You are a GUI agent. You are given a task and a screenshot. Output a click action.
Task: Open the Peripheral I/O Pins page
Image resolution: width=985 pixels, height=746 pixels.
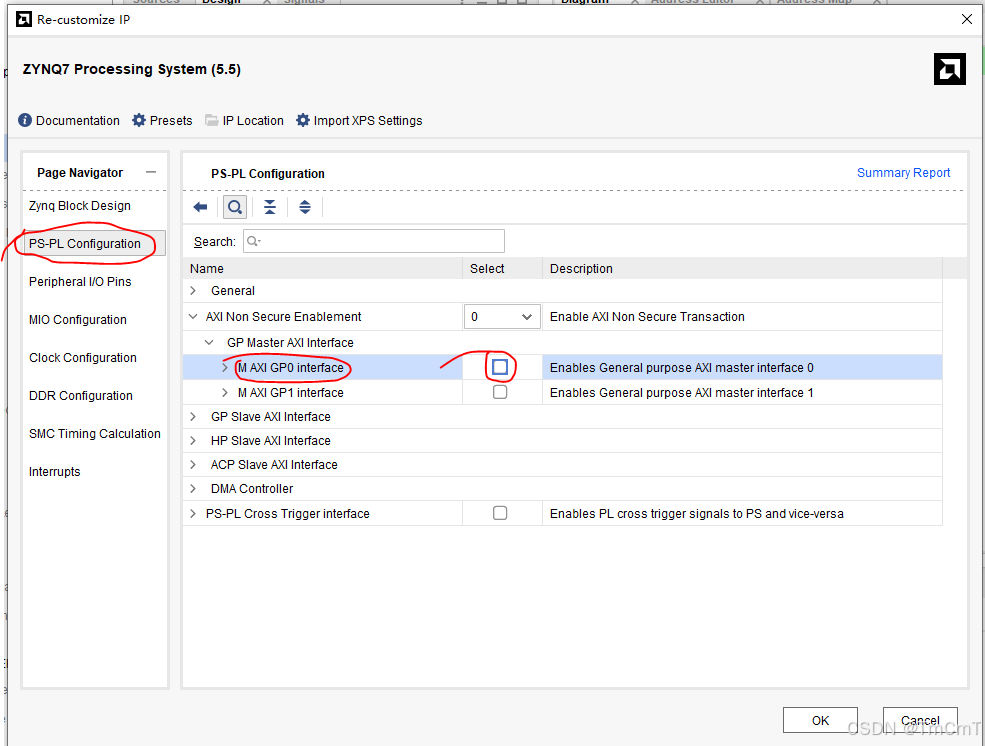pos(80,281)
